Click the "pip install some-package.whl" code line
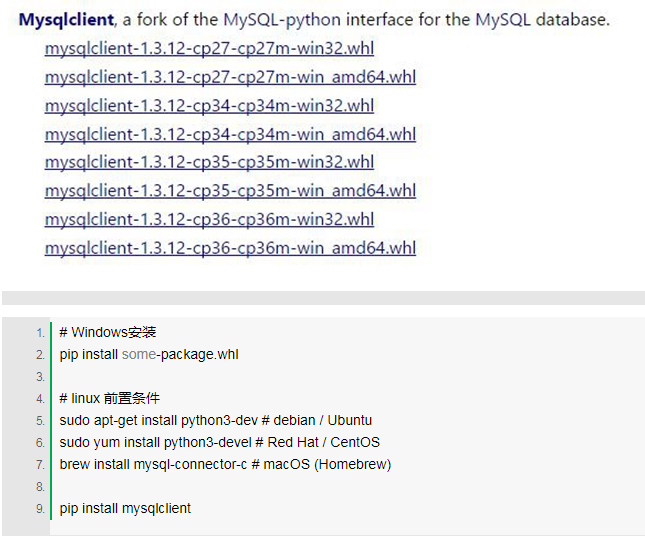 coord(148,354)
